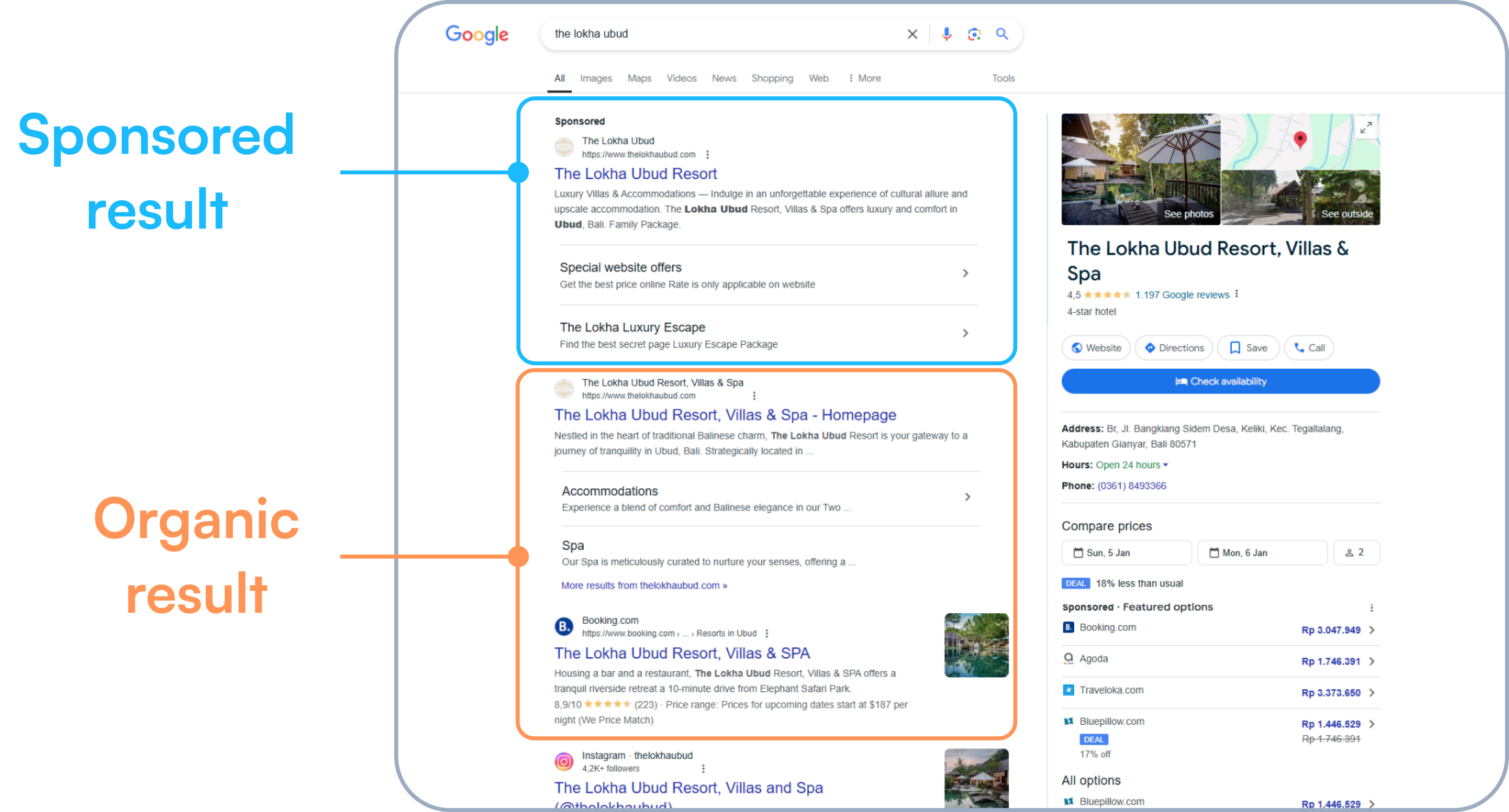Viewport: 1509px width, 812px height.
Task: Click the Booking.com result pool thumbnail
Action: click(x=976, y=645)
